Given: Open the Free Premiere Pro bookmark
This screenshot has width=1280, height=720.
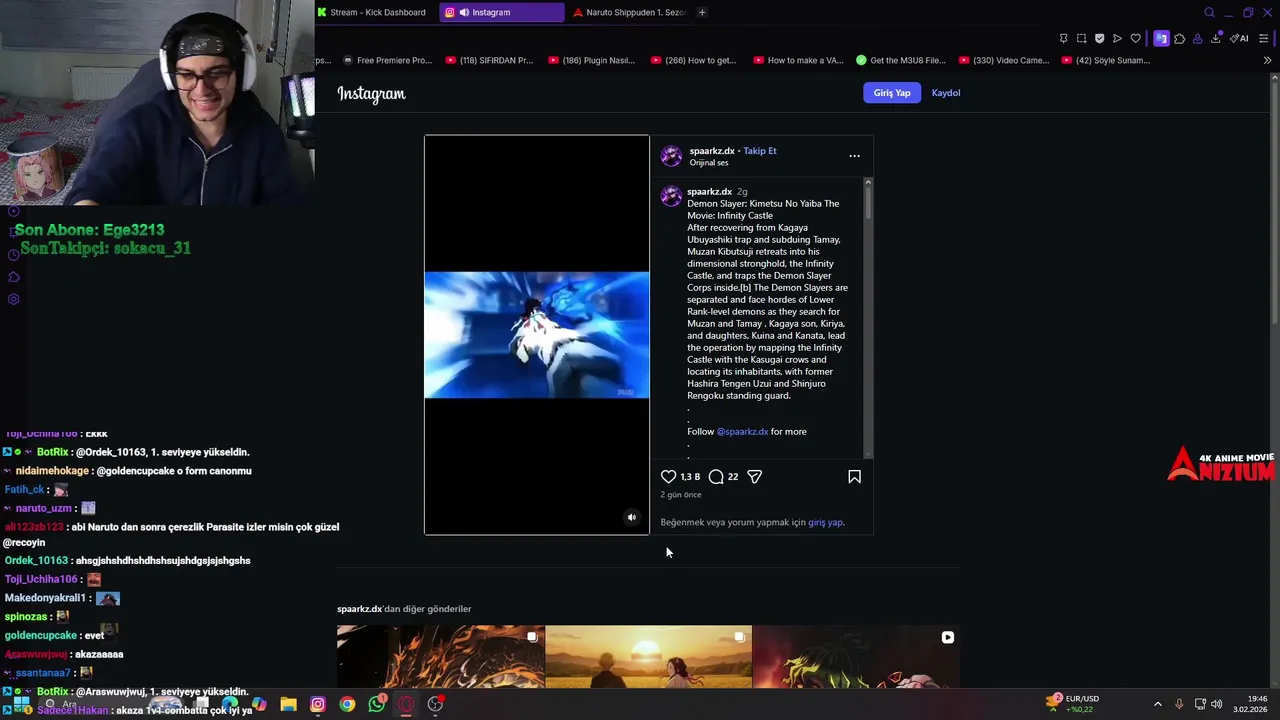Looking at the screenshot, I should [386, 60].
